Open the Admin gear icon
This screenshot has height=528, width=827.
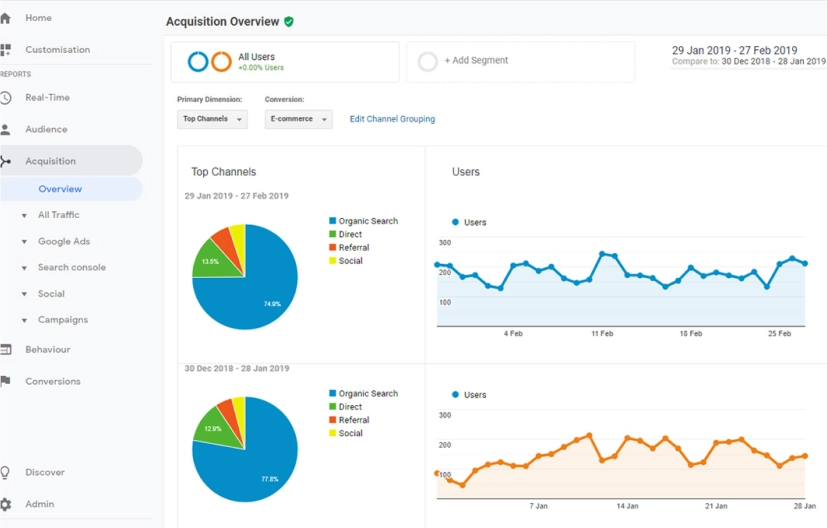click(5, 505)
